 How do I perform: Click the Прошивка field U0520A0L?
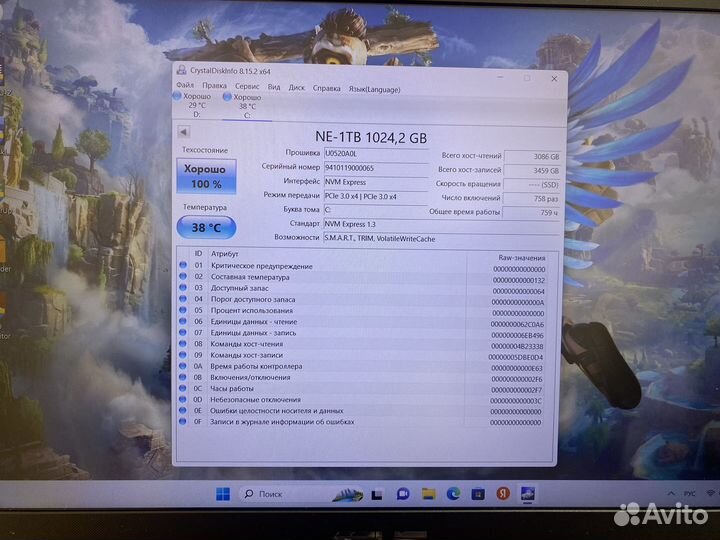(376, 153)
